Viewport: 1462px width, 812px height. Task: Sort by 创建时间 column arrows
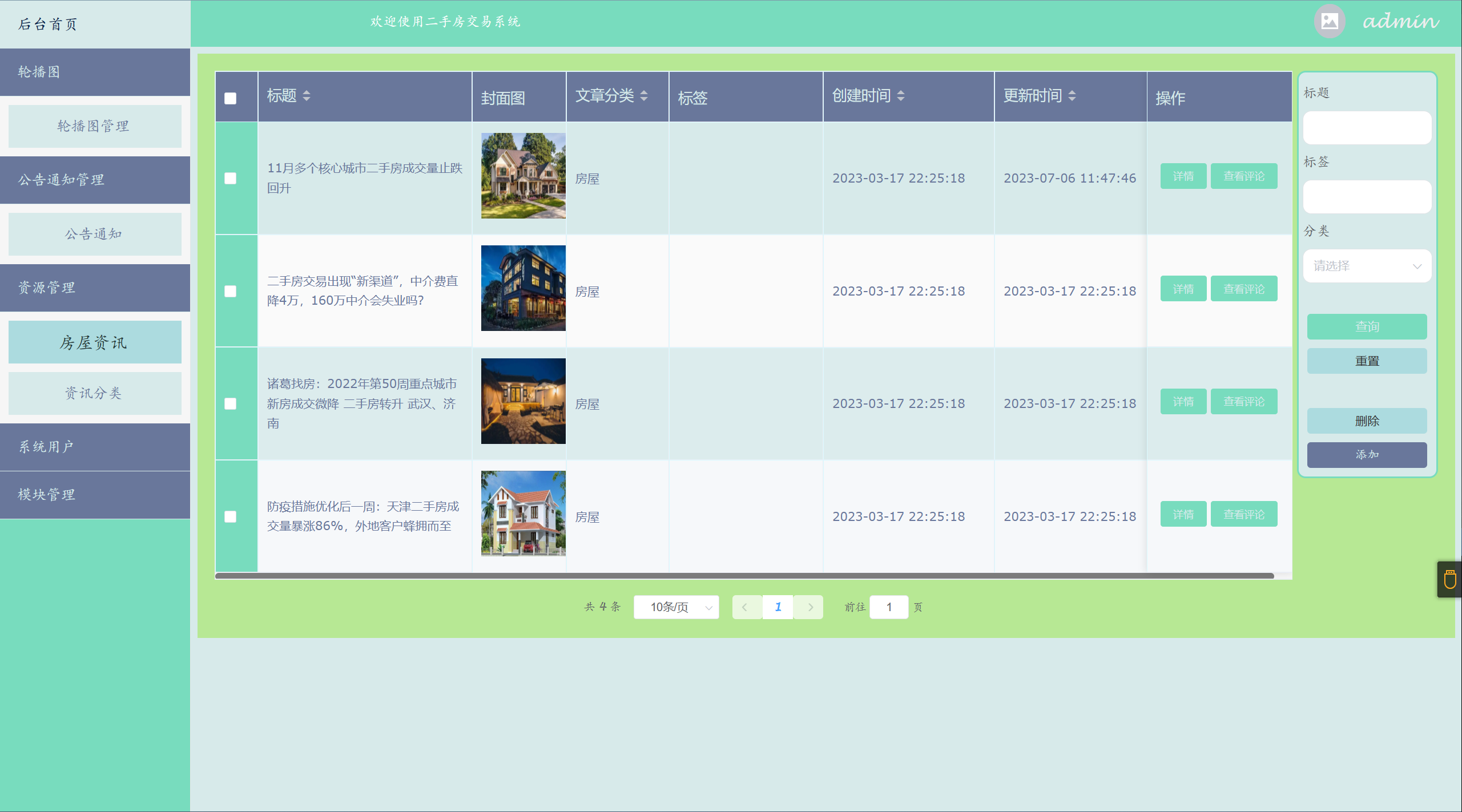(x=901, y=96)
